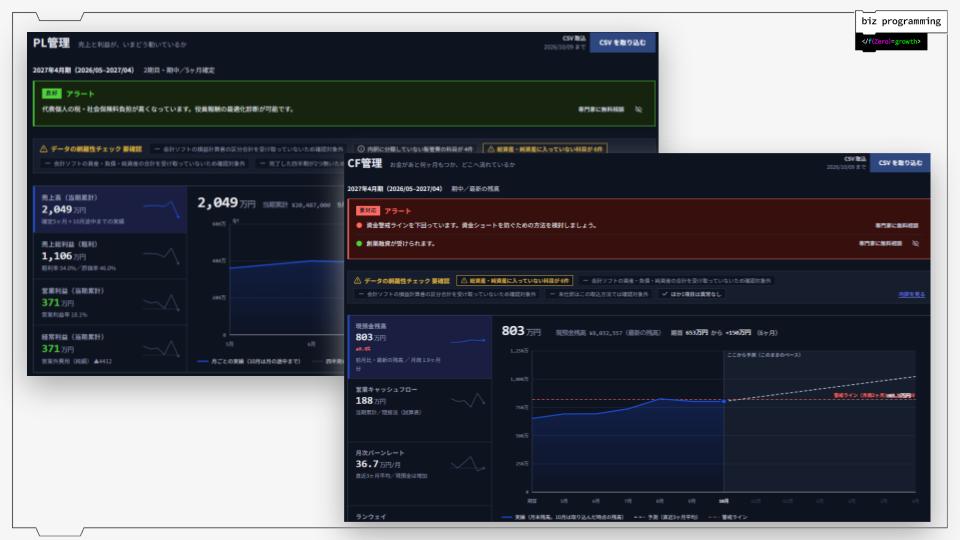
Task: Click the blue data point on the CF chart
Action: 724,401
